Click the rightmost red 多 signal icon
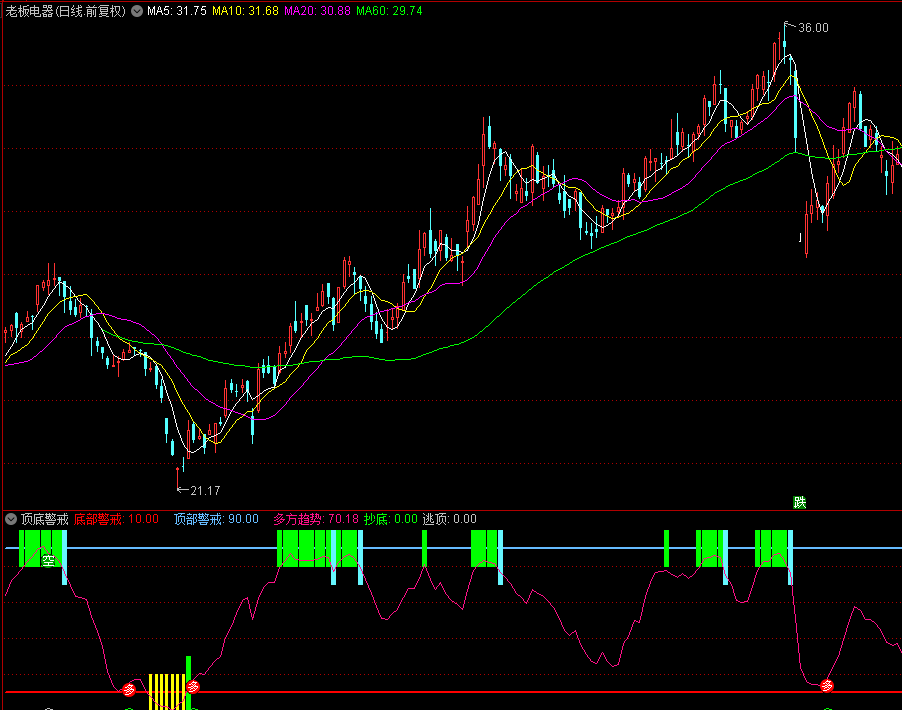Screen dimensions: 902x710 tap(827, 686)
